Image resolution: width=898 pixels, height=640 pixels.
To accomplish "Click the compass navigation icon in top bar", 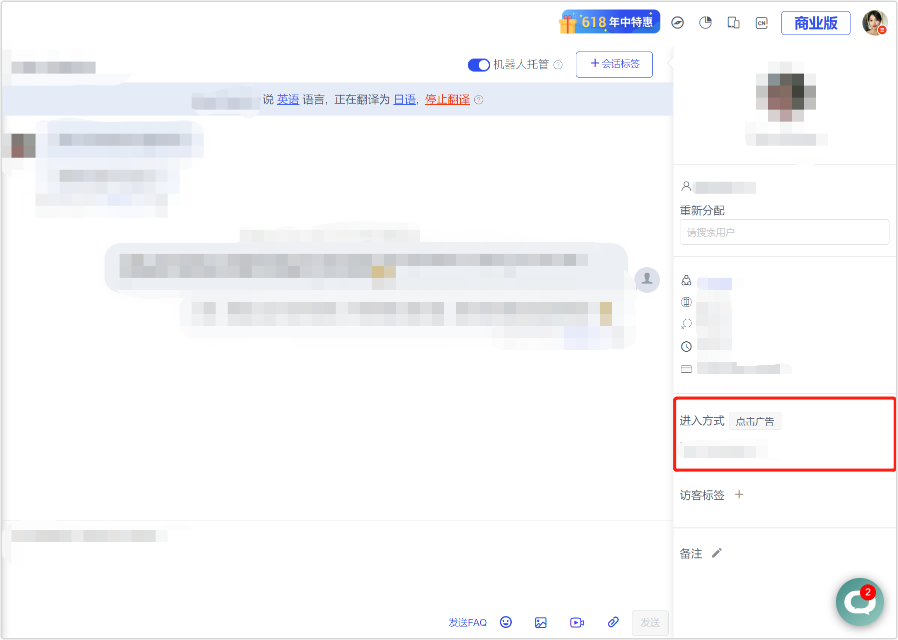I will [678, 21].
